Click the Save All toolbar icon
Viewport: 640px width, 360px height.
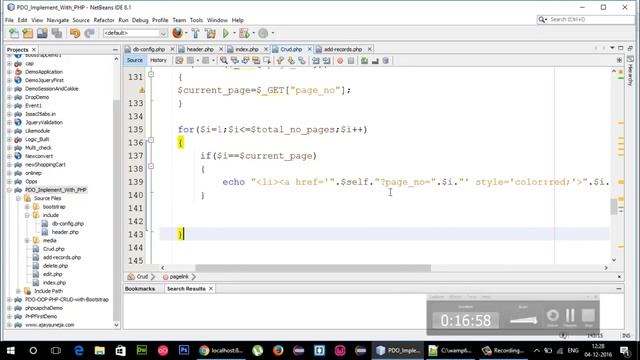point(57,33)
